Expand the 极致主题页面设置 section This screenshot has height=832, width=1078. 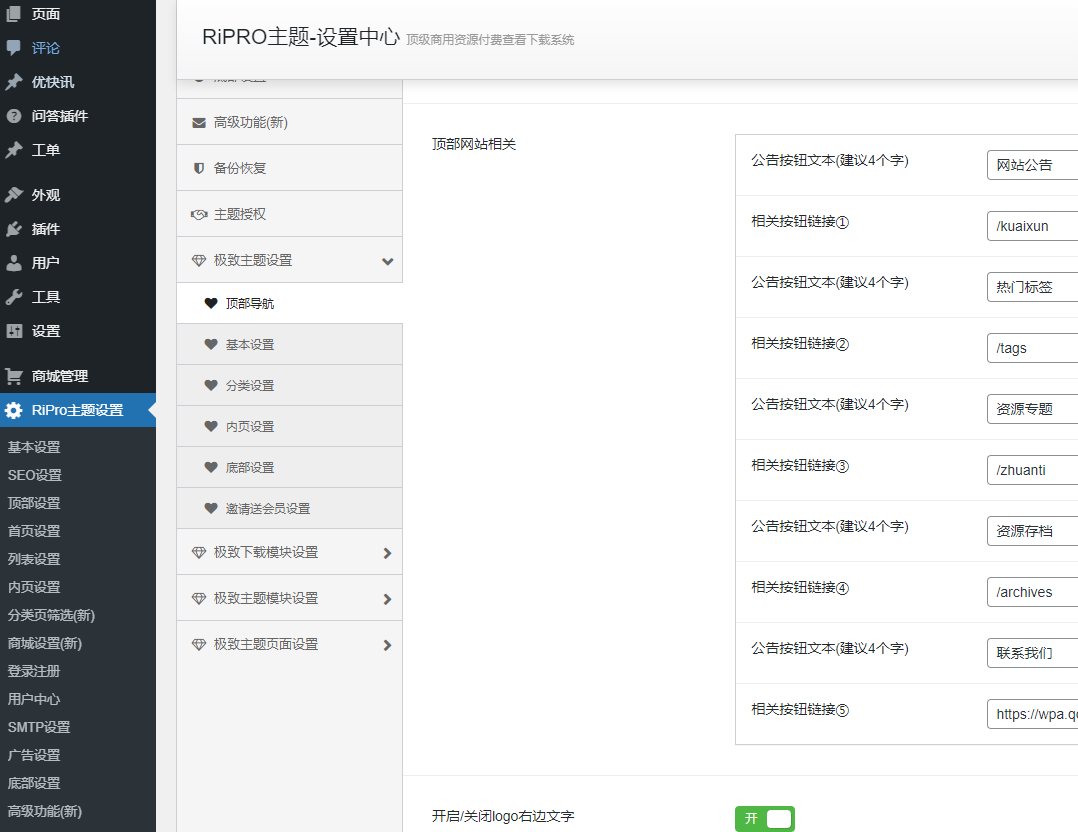point(387,645)
